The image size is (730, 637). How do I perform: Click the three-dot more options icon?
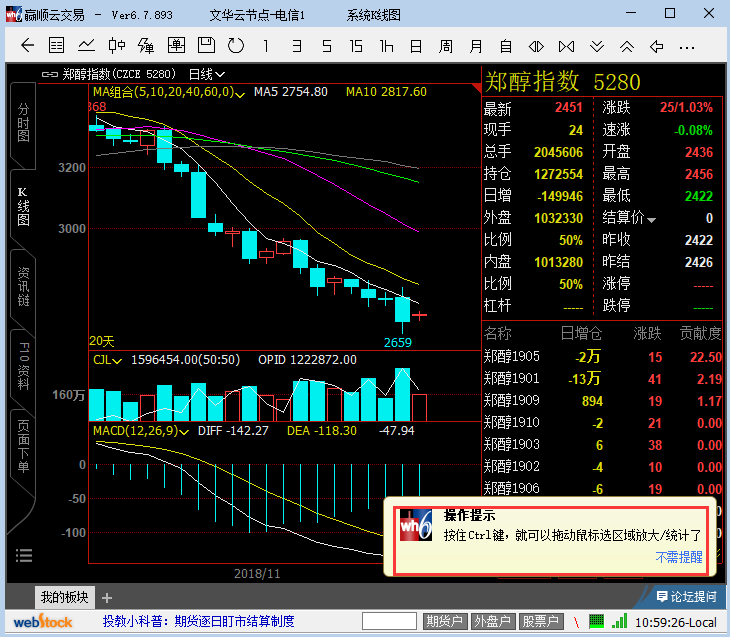(x=687, y=46)
